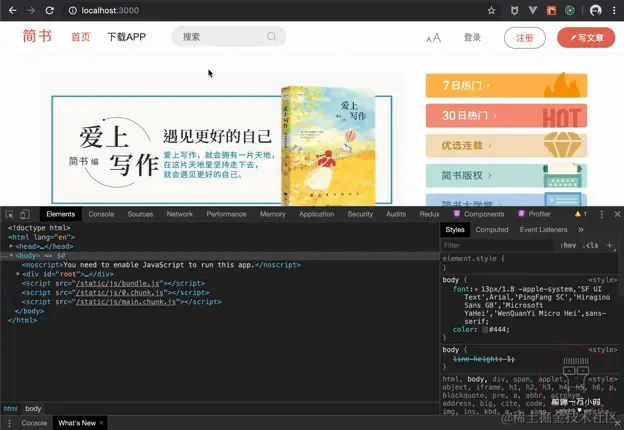Go to 首页 nav link
The height and width of the screenshot is (430, 624).
click(81, 37)
